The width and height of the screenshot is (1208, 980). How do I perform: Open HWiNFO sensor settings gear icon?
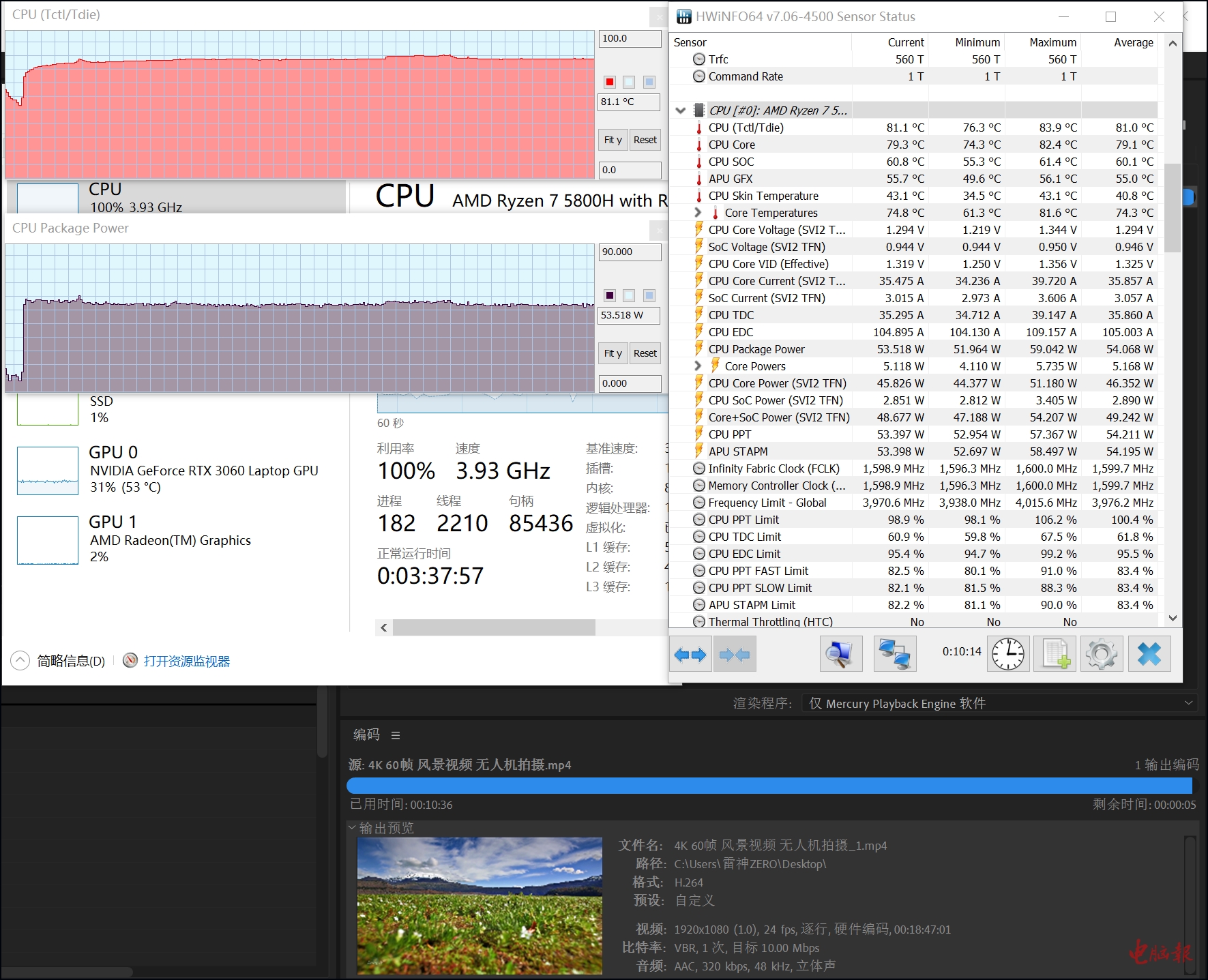click(1101, 655)
